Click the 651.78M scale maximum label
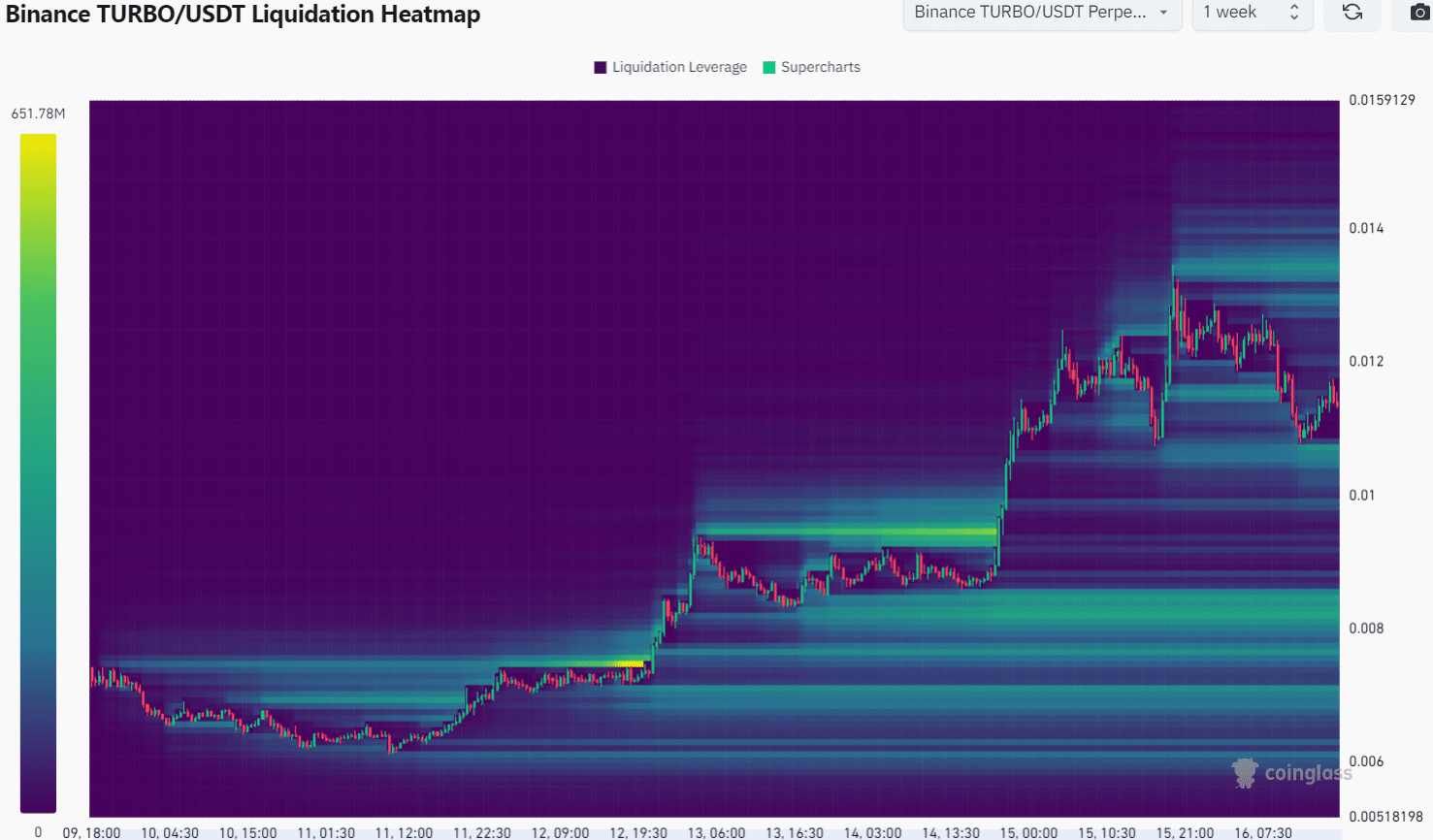Viewport: 1433px width, 840px height. pyautogui.click(x=39, y=113)
